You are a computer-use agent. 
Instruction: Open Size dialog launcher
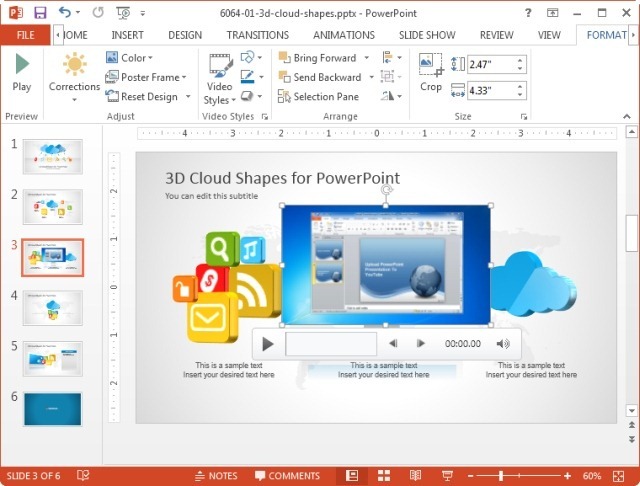(x=524, y=117)
